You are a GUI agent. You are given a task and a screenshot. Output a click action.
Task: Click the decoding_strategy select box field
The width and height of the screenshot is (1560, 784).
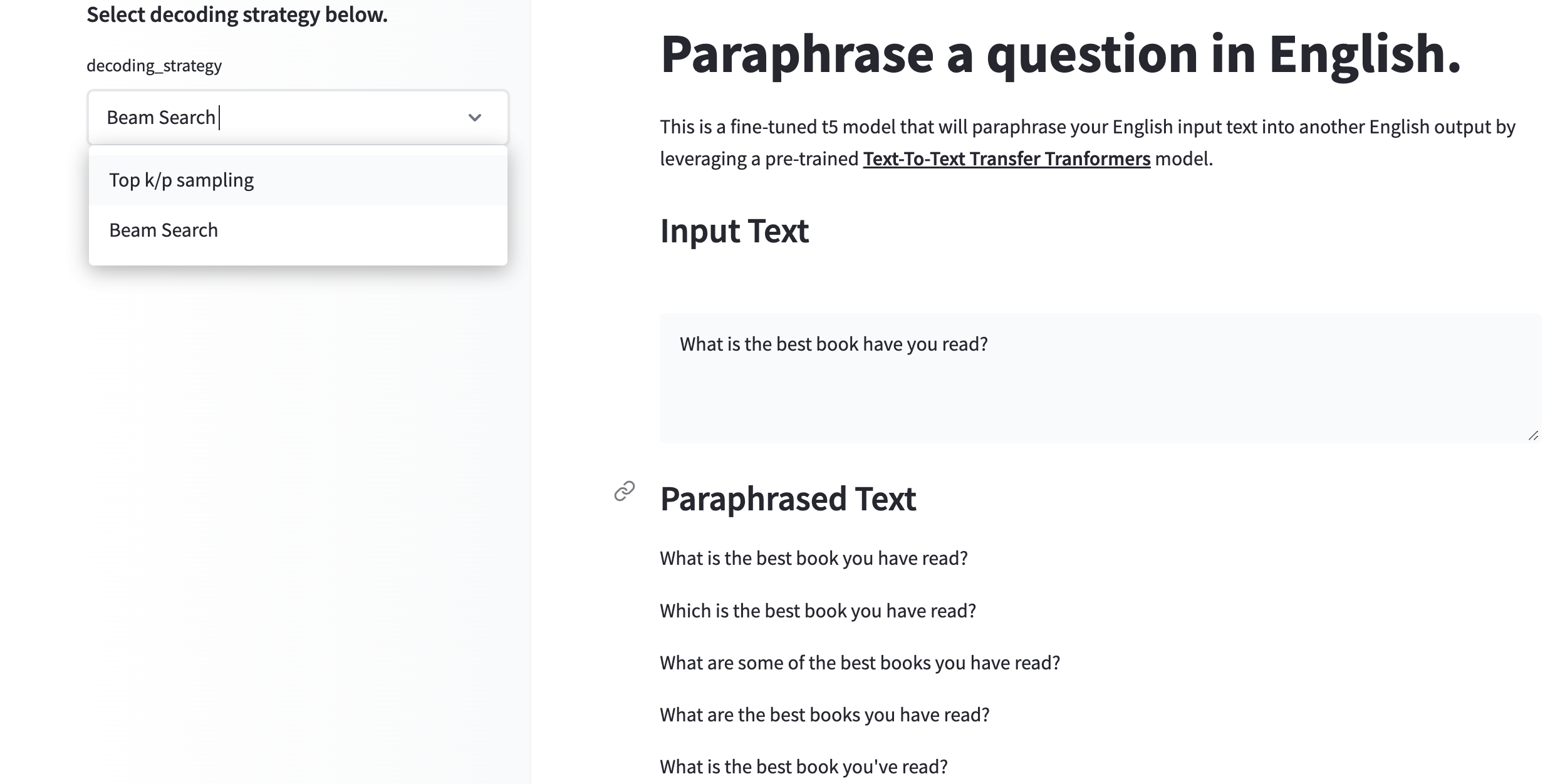298,118
